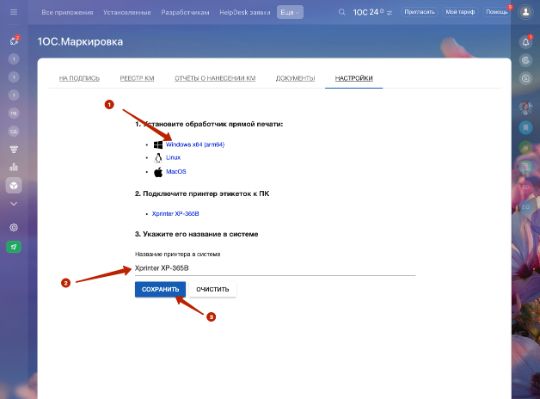Expand the "Ещё" dropdown in top menu
540x399 pixels.
pos(290,12)
